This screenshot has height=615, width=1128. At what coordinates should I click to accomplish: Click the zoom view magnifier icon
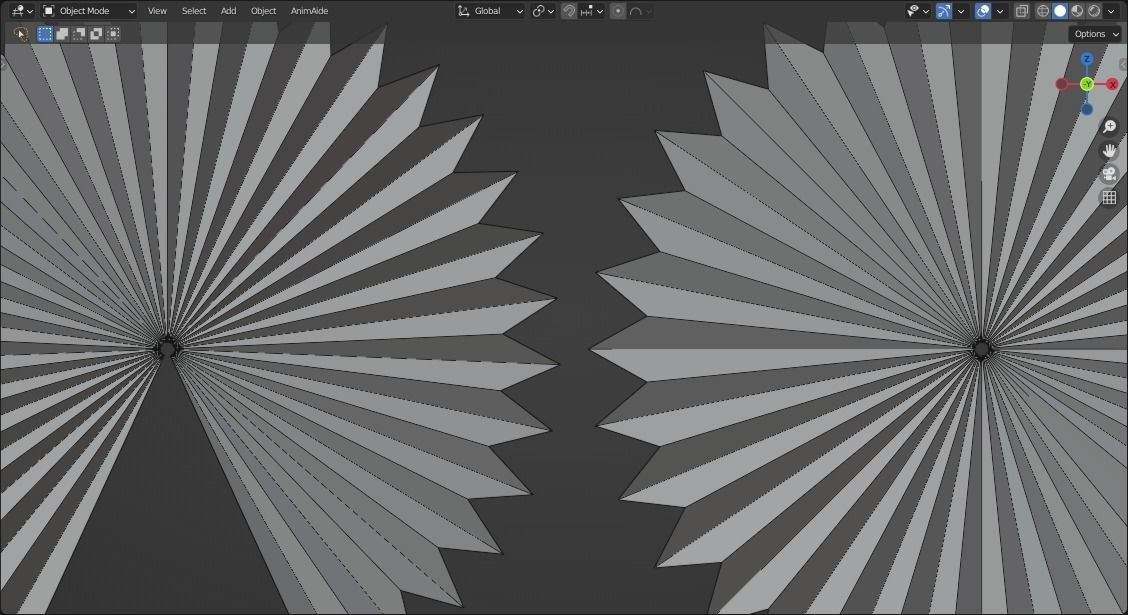(1109, 127)
